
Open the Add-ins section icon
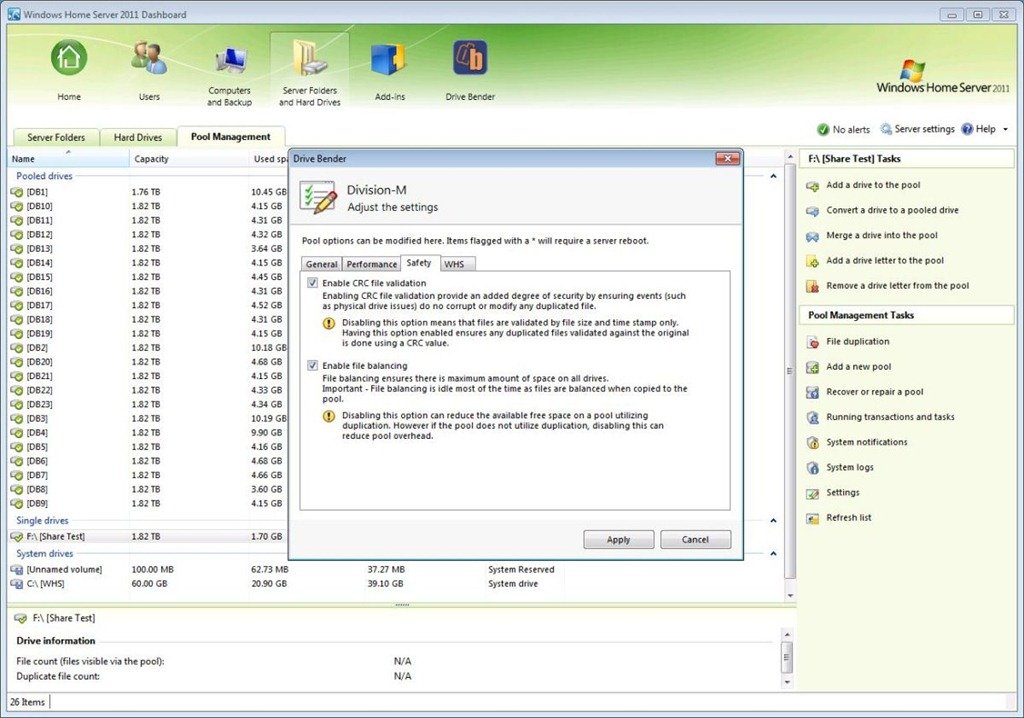tap(389, 59)
